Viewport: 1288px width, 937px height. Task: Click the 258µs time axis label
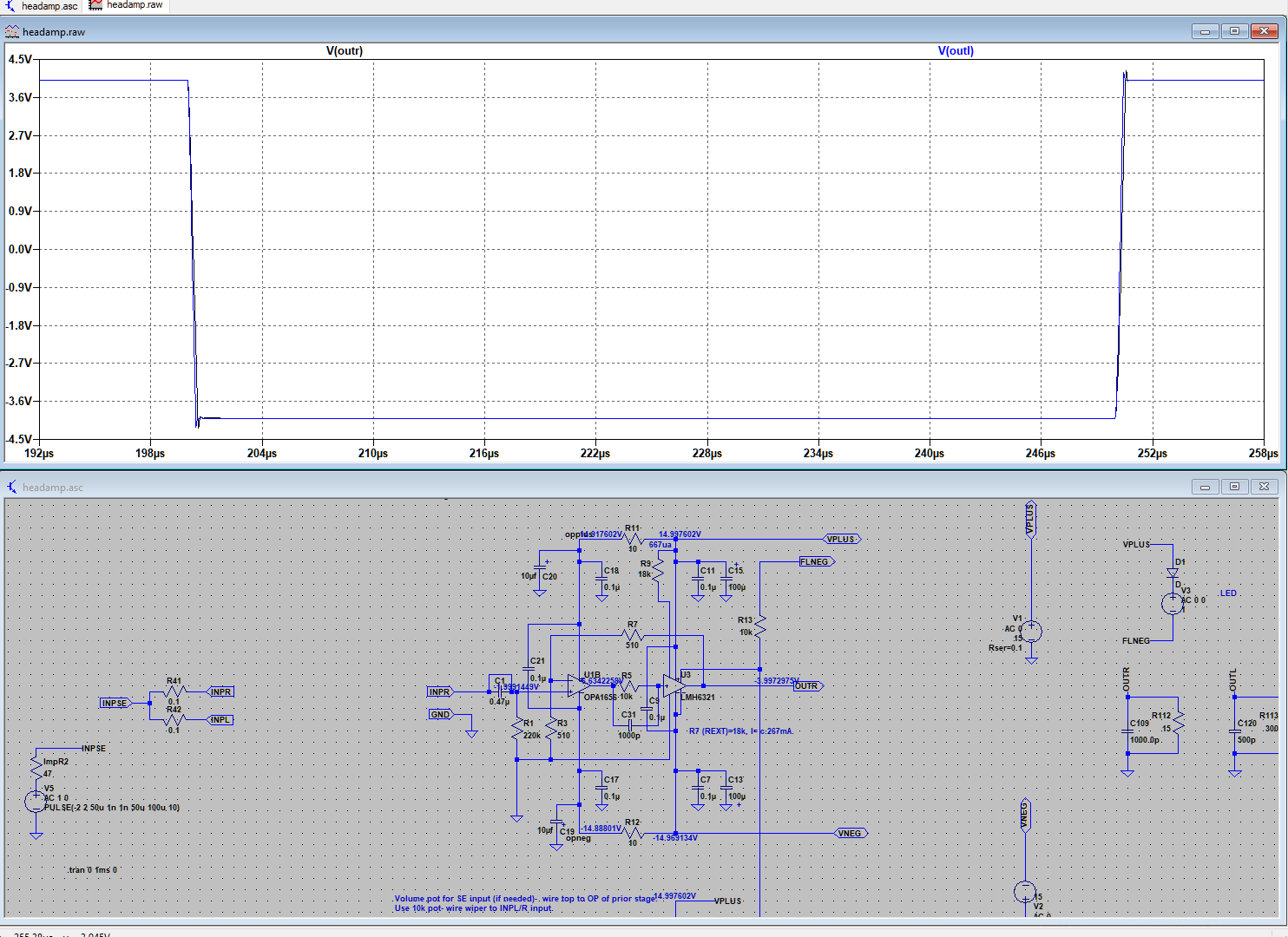click(1264, 453)
